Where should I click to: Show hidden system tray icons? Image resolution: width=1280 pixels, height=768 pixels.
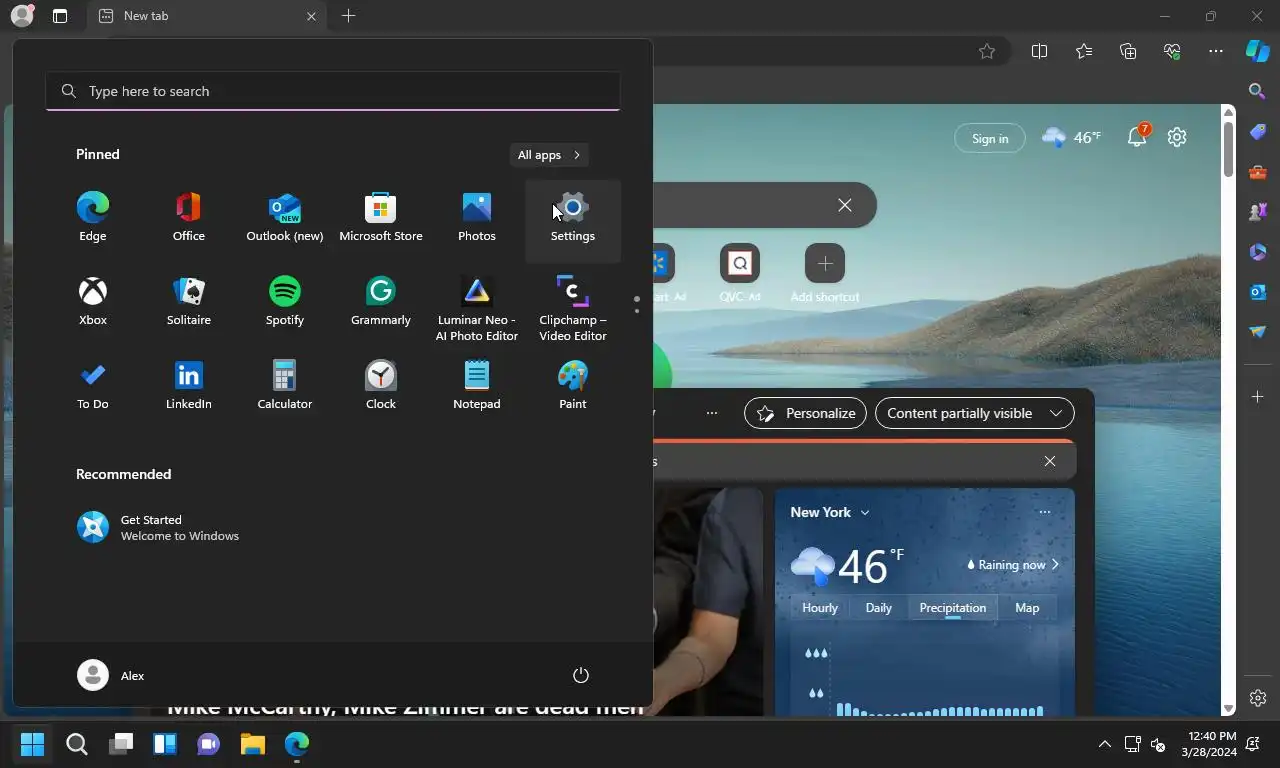(x=1104, y=744)
